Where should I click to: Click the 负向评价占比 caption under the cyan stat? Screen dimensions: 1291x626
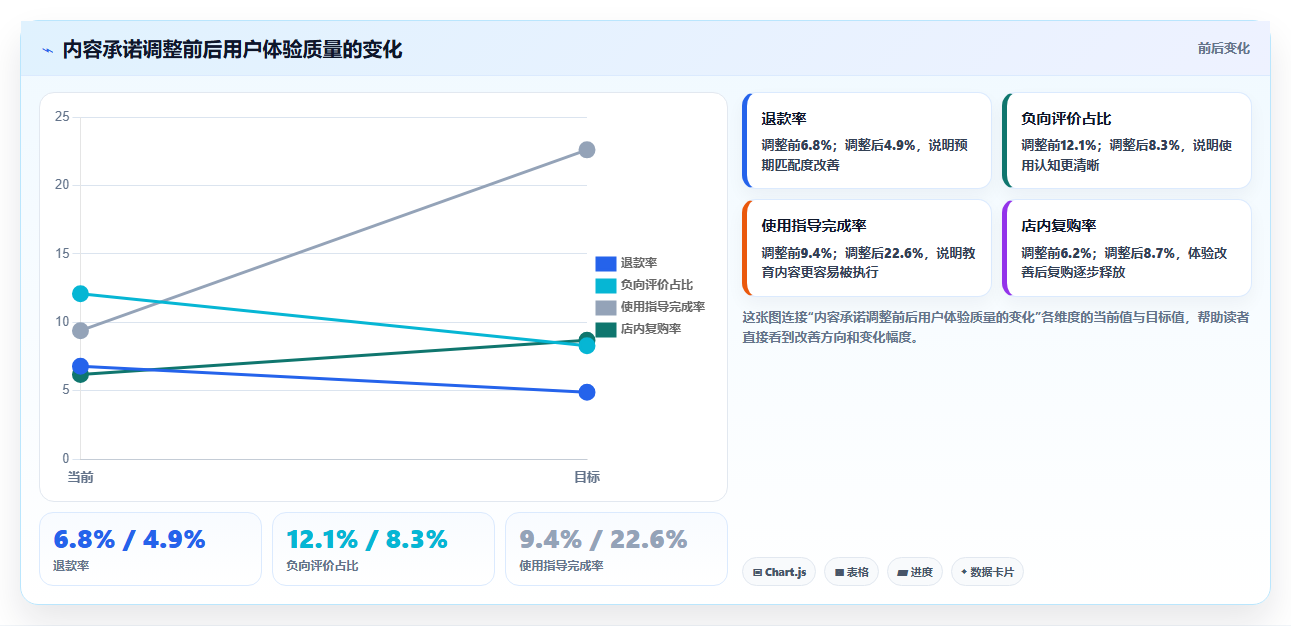[322, 566]
